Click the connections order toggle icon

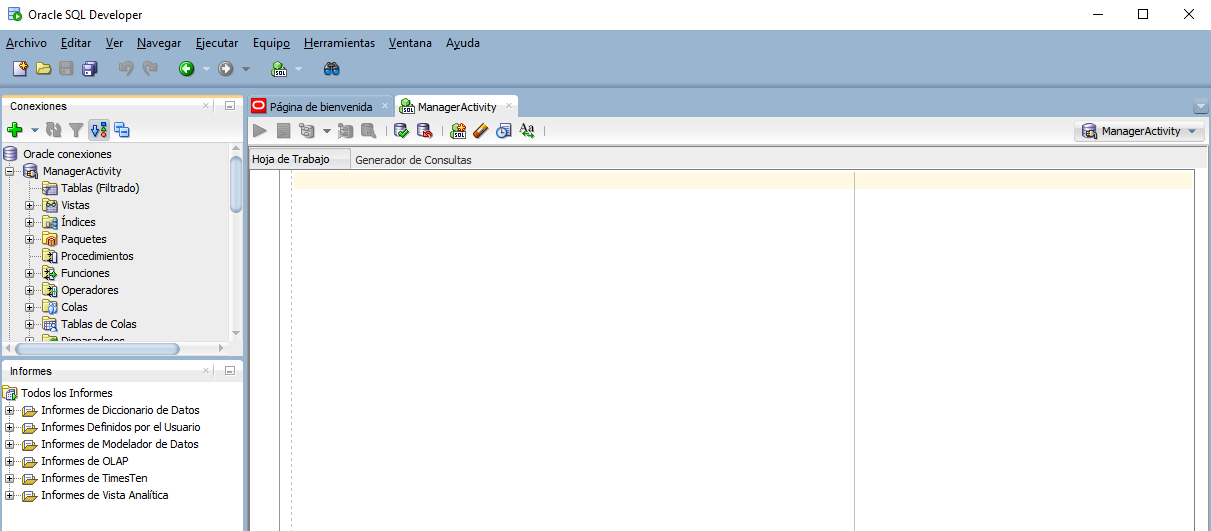pos(99,130)
